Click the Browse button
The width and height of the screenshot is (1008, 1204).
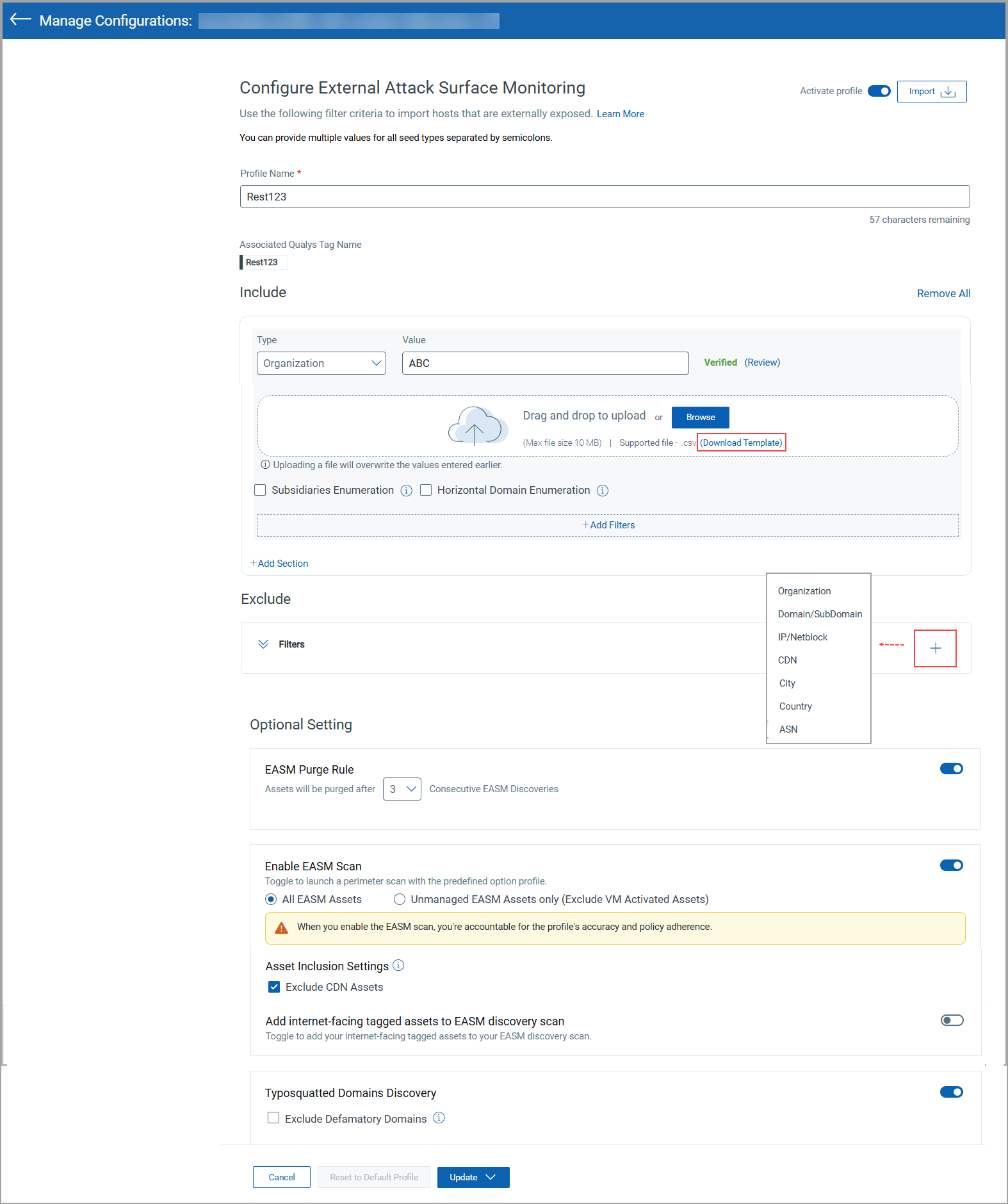tap(701, 418)
